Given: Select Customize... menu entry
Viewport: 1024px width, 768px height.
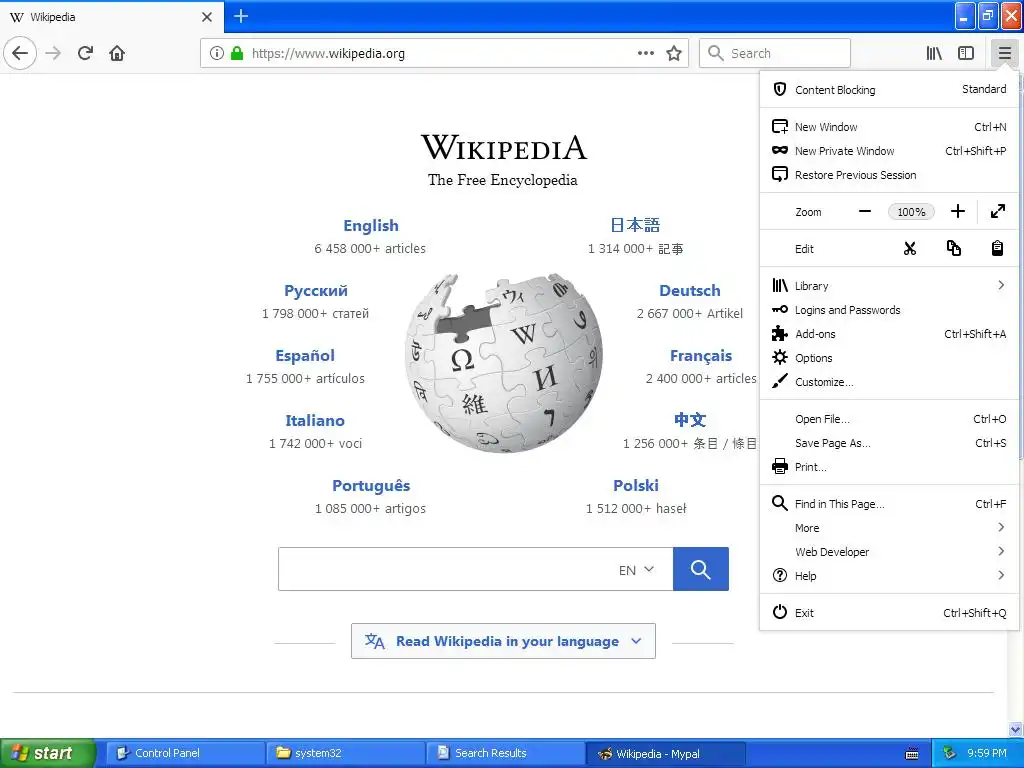Looking at the screenshot, I should click(x=889, y=382).
